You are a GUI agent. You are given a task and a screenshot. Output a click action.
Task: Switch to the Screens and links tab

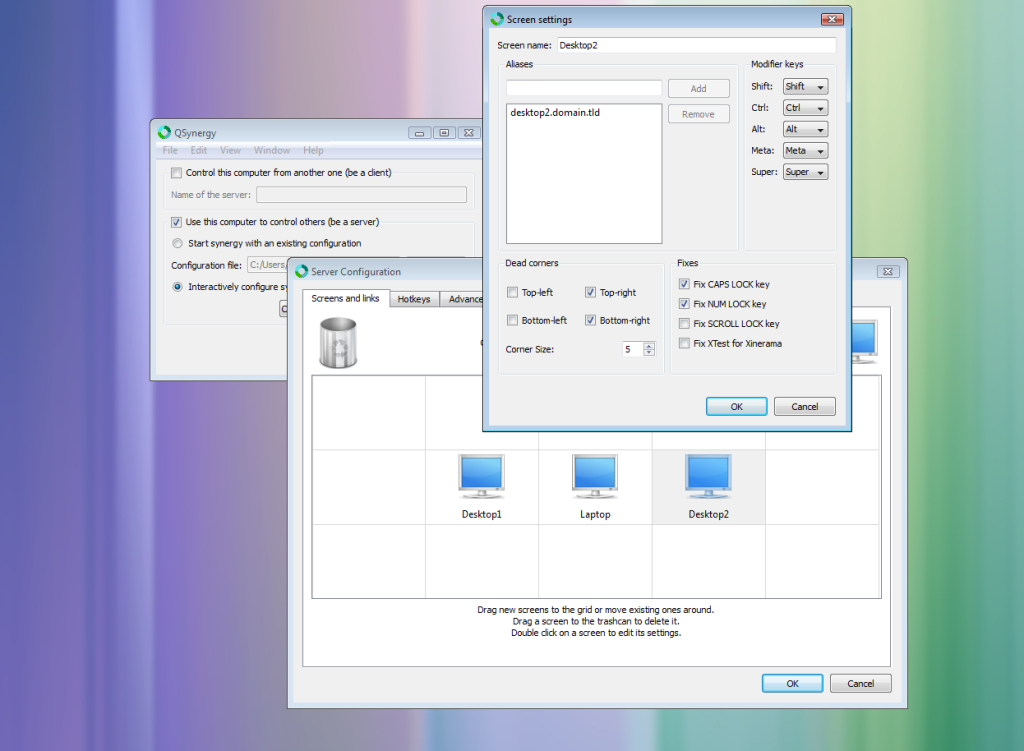tap(345, 298)
